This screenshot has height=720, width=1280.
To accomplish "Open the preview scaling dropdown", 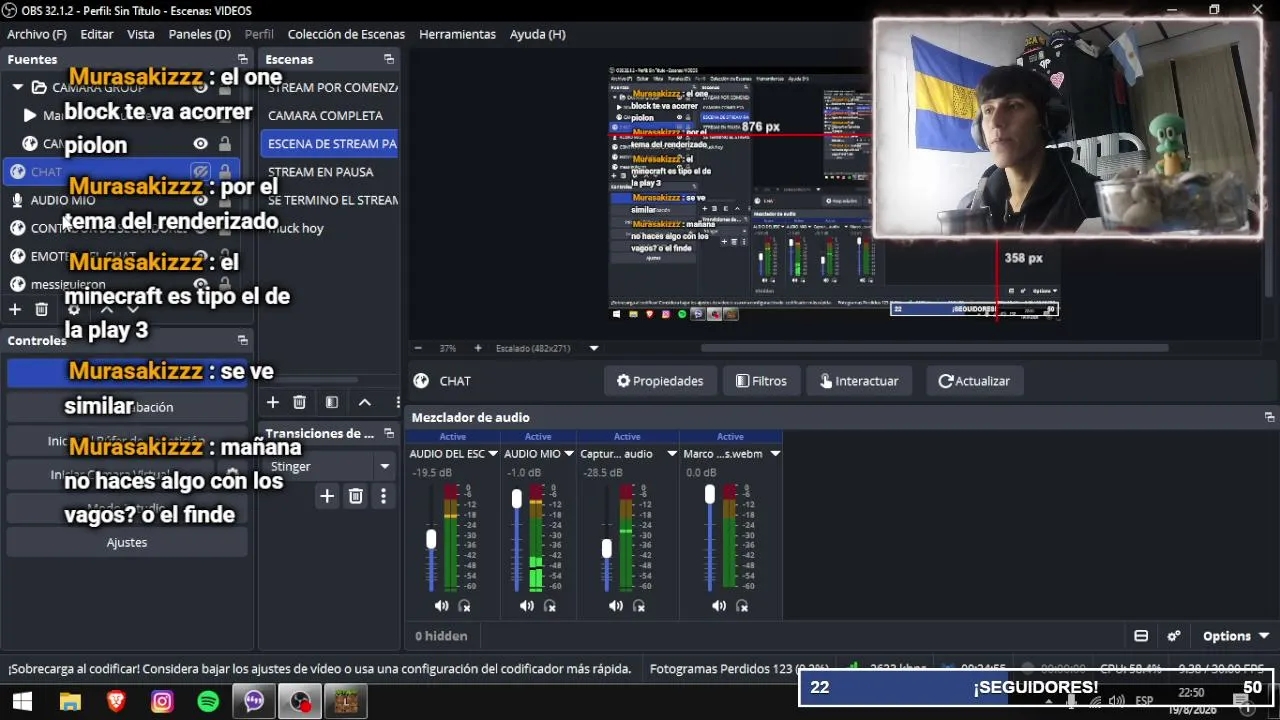I will click(x=594, y=348).
